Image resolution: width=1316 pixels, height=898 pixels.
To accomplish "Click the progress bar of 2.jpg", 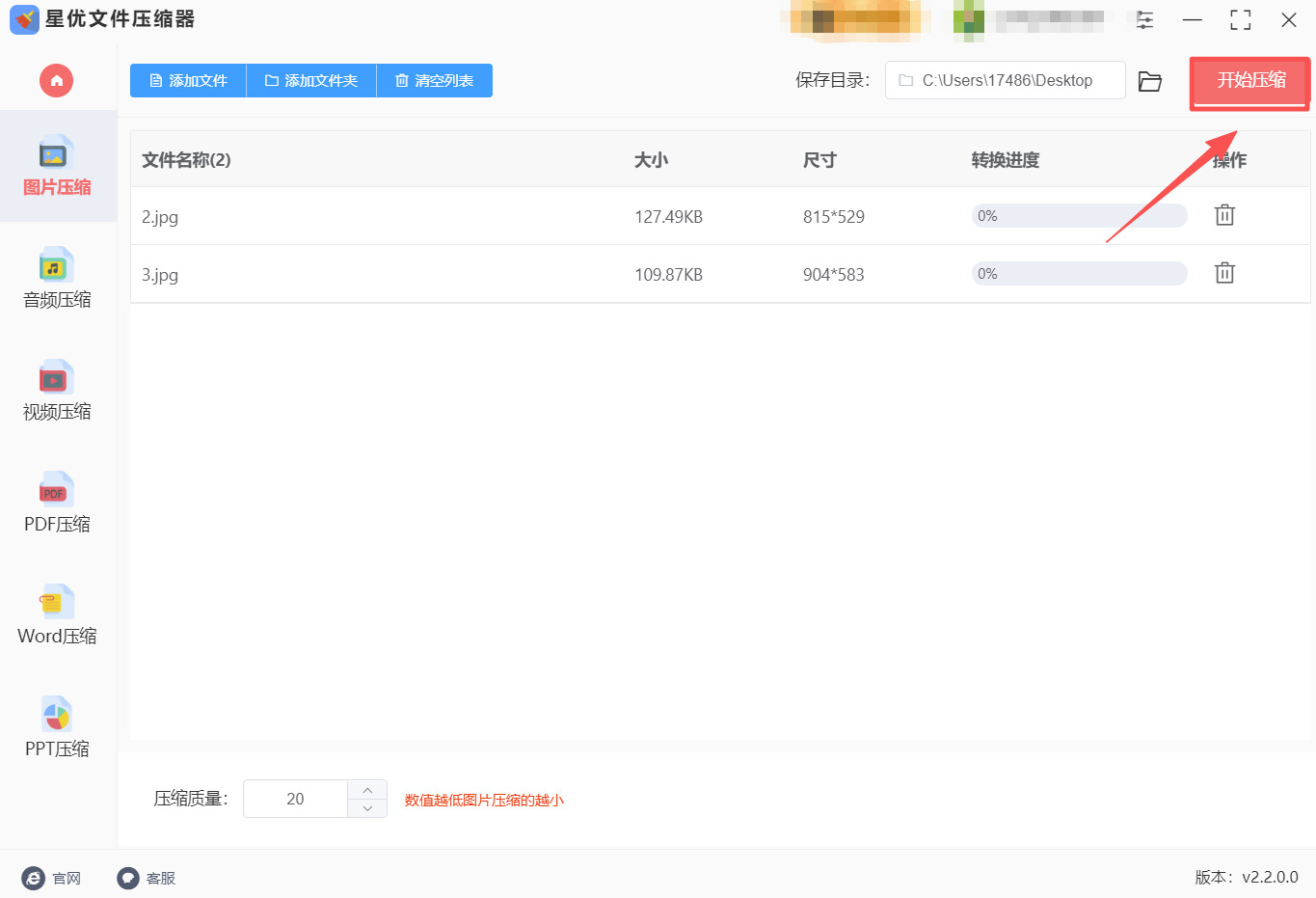I will coord(1079,215).
